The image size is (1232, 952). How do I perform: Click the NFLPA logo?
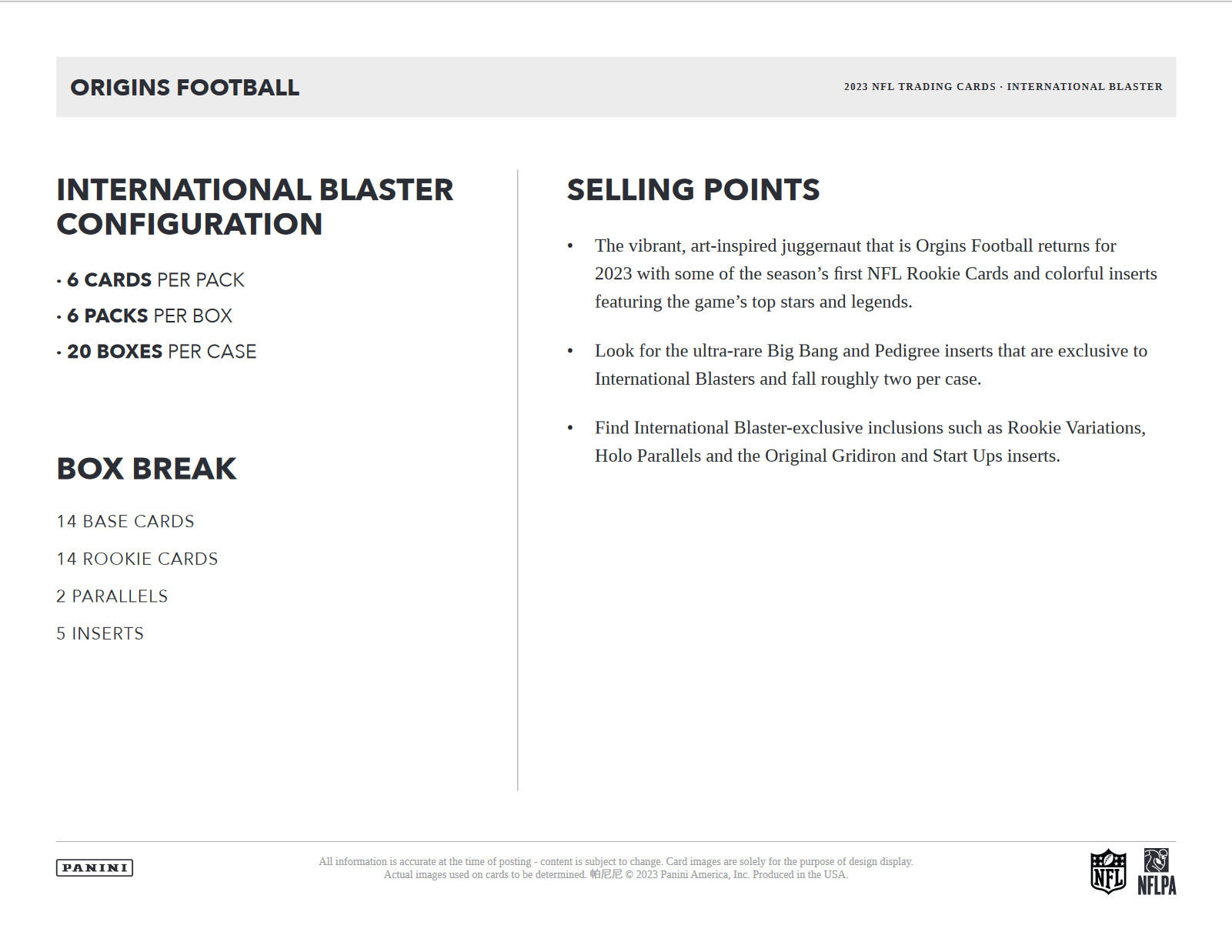coord(1157,873)
